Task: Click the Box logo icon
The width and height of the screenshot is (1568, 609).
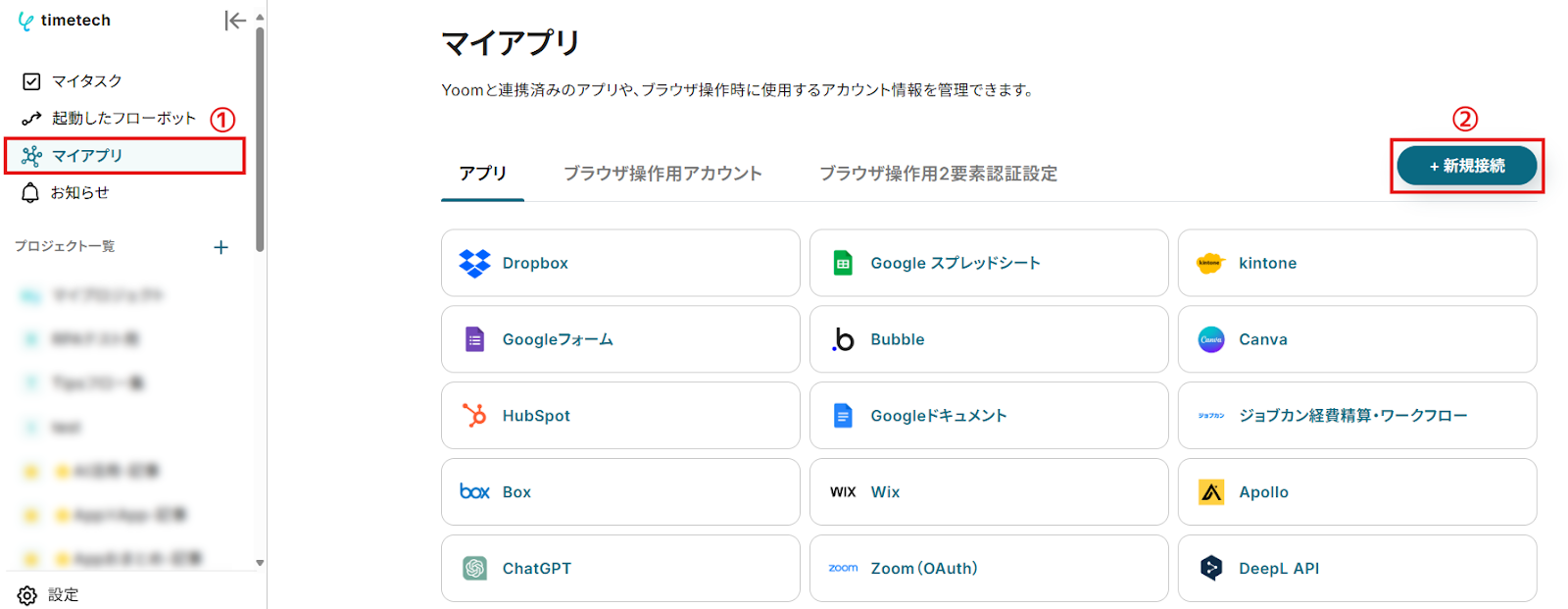Action: (x=475, y=491)
